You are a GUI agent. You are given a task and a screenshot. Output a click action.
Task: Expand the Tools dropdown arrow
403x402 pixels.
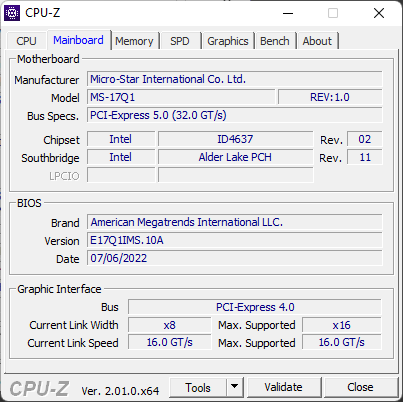(235, 388)
